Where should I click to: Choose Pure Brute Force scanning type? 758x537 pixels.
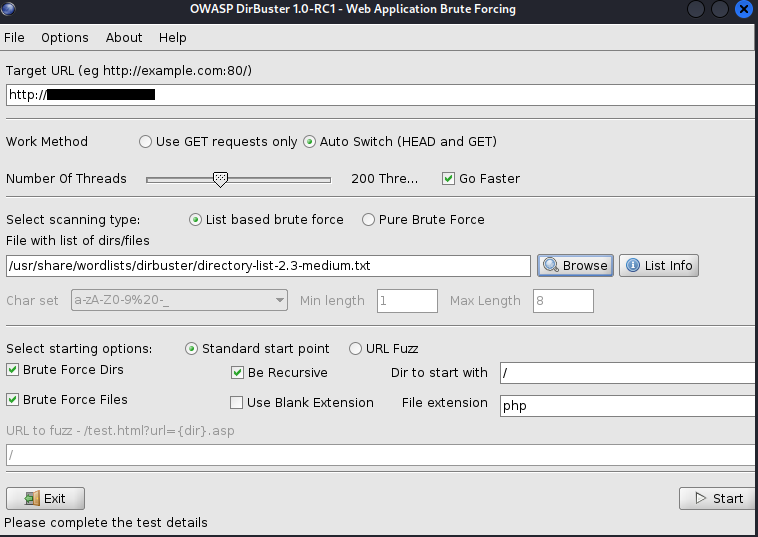(369, 220)
